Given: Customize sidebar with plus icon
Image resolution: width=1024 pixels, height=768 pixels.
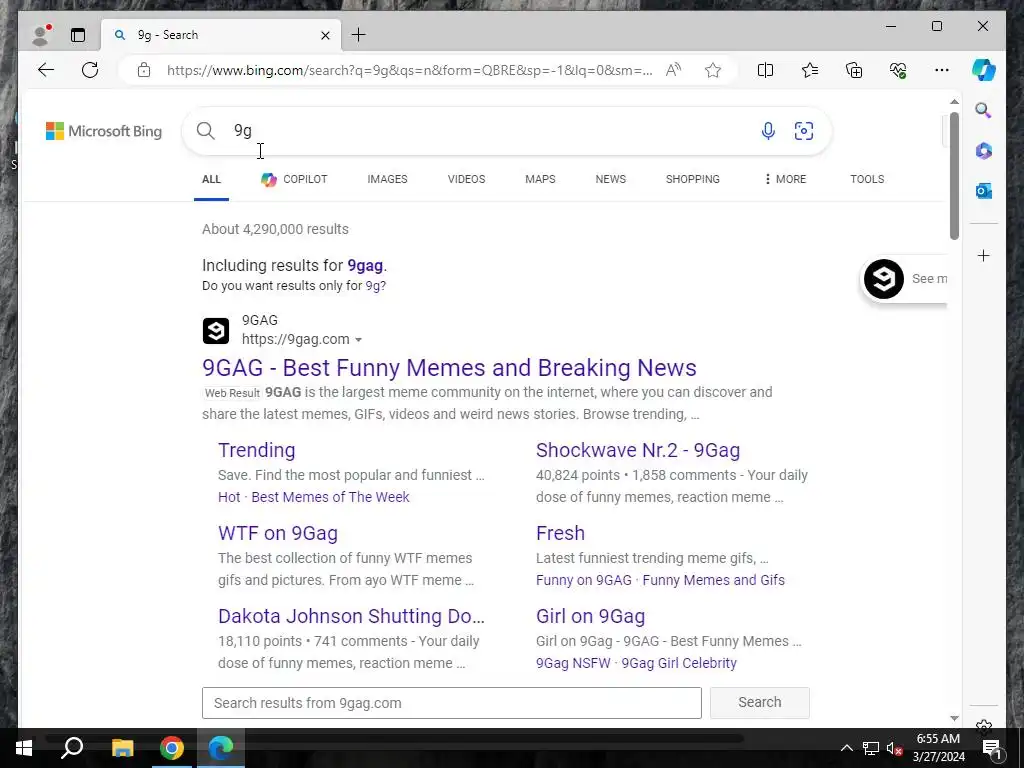Looking at the screenshot, I should 984,255.
